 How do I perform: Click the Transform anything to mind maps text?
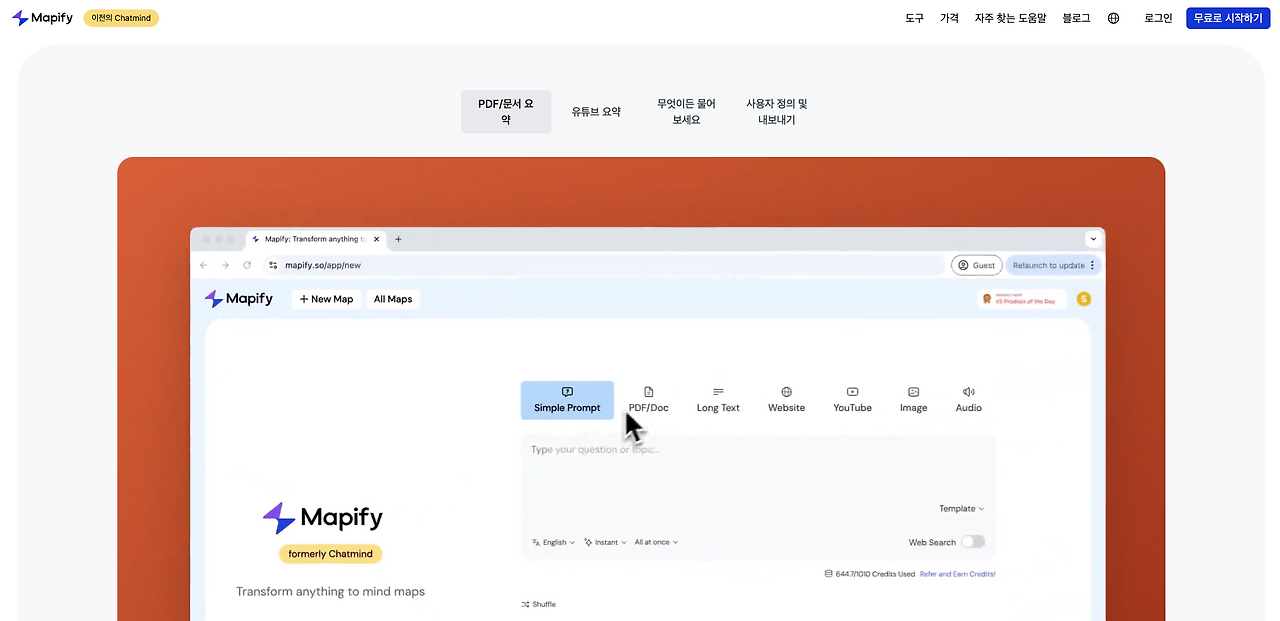point(330,591)
